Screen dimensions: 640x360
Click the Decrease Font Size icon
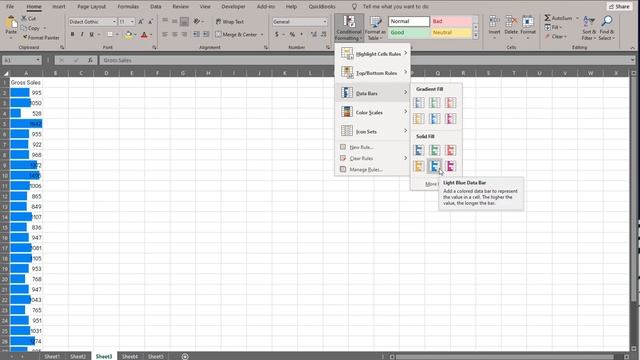tap(150, 22)
